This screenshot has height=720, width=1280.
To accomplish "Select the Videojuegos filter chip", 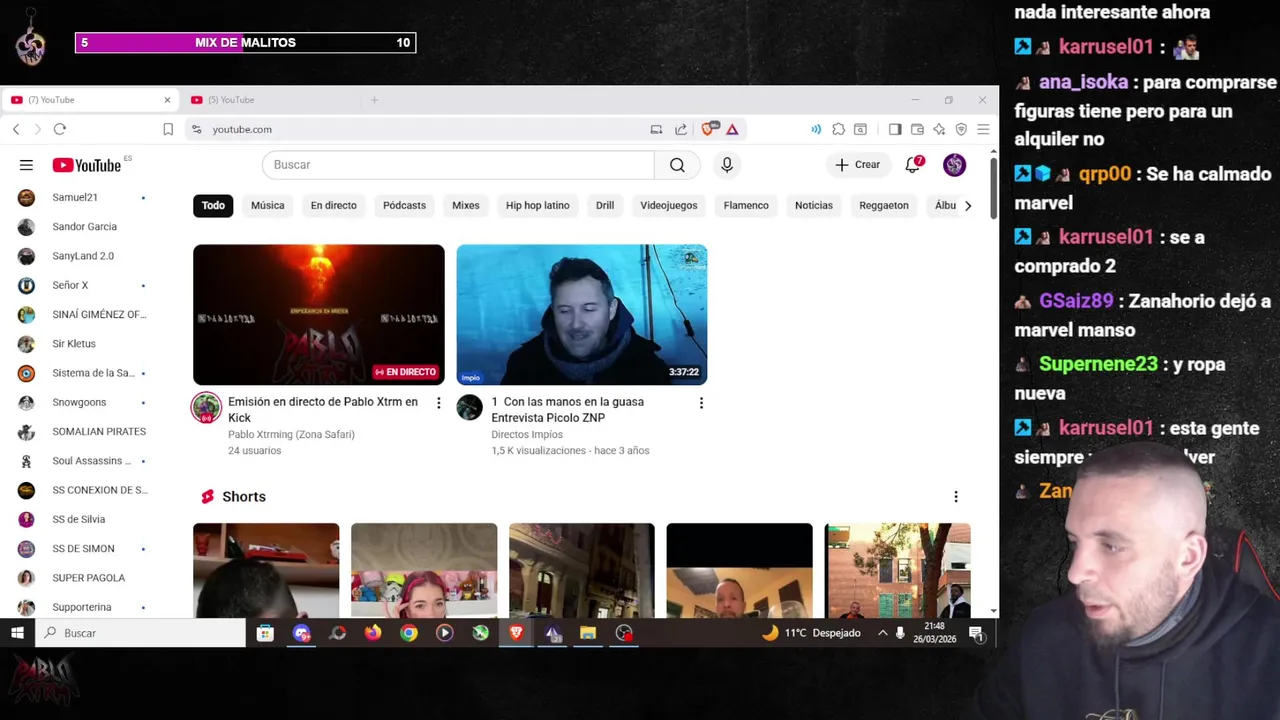I will (x=668, y=205).
